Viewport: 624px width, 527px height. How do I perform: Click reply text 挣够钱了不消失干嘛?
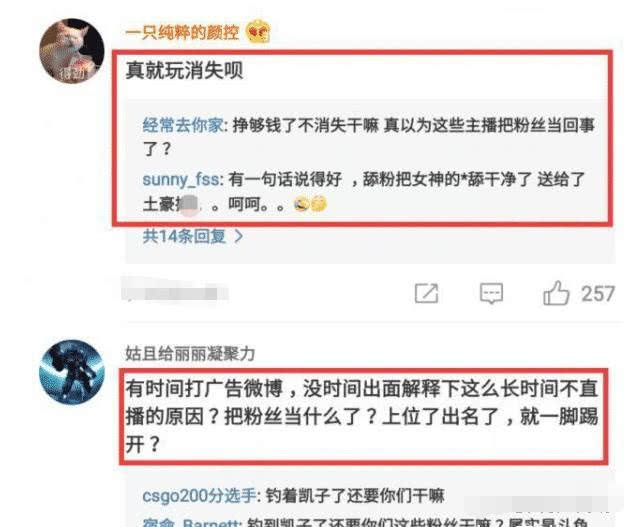tap(305, 125)
